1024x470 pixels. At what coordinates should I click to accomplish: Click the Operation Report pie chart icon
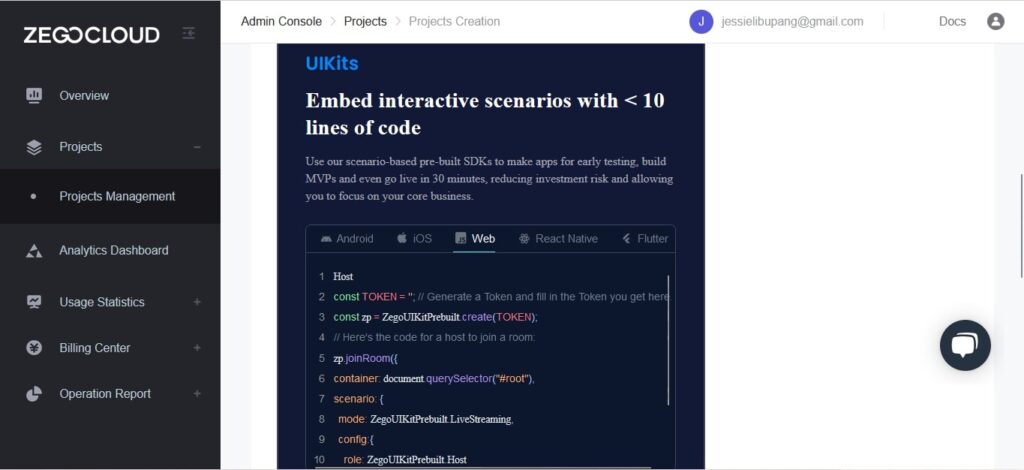[x=34, y=394]
